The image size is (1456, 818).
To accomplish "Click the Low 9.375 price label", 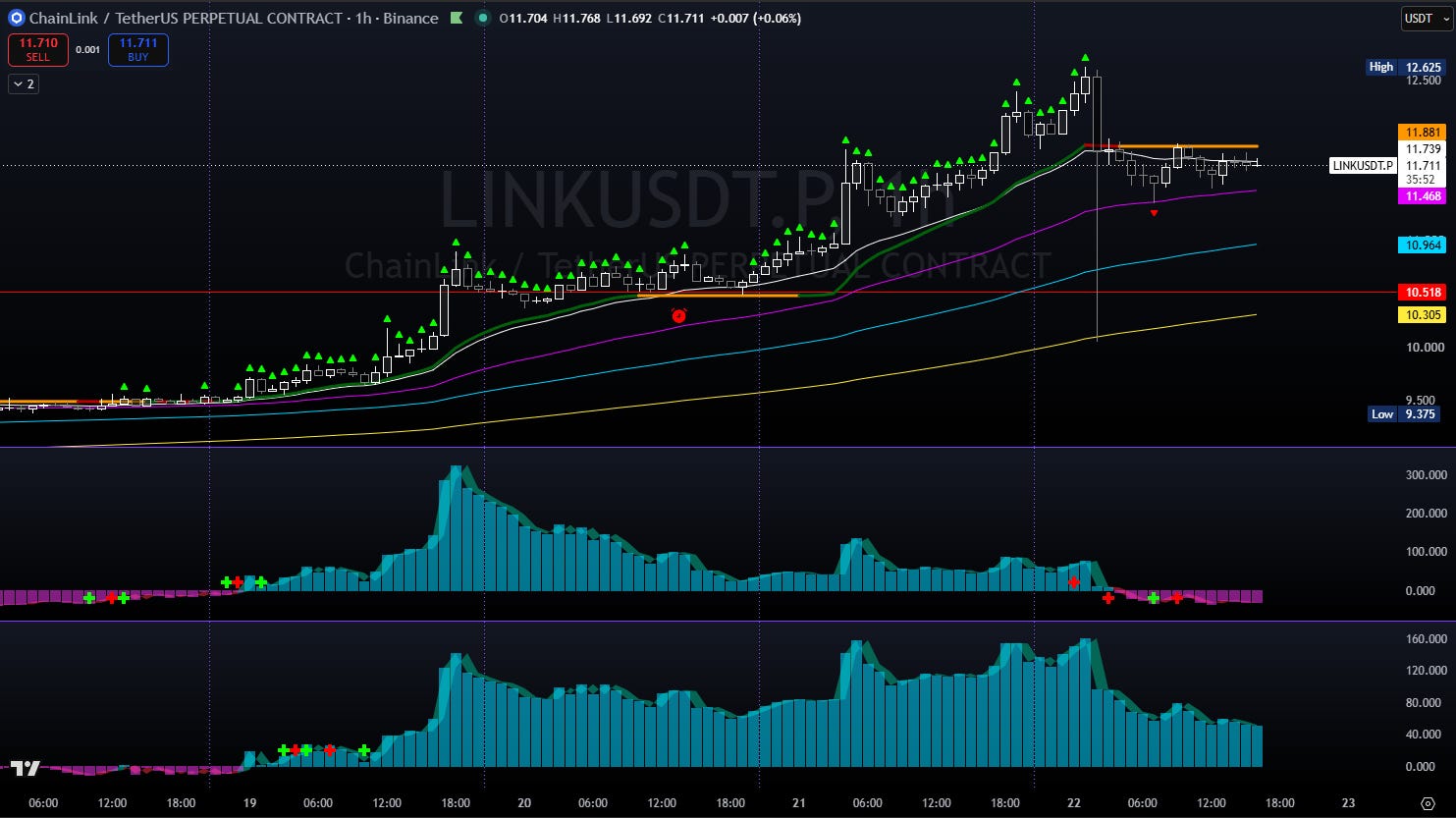I will pyautogui.click(x=1404, y=413).
